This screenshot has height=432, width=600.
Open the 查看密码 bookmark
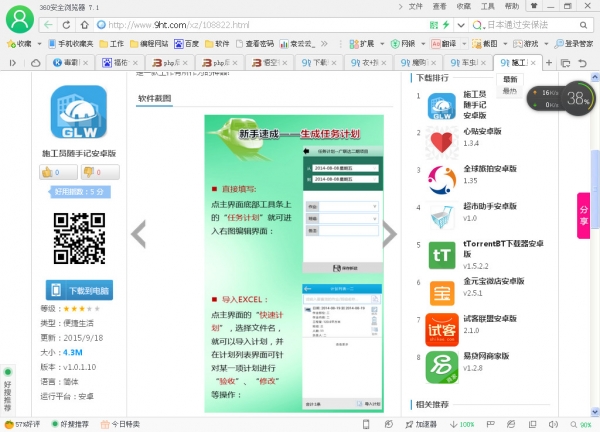point(255,44)
